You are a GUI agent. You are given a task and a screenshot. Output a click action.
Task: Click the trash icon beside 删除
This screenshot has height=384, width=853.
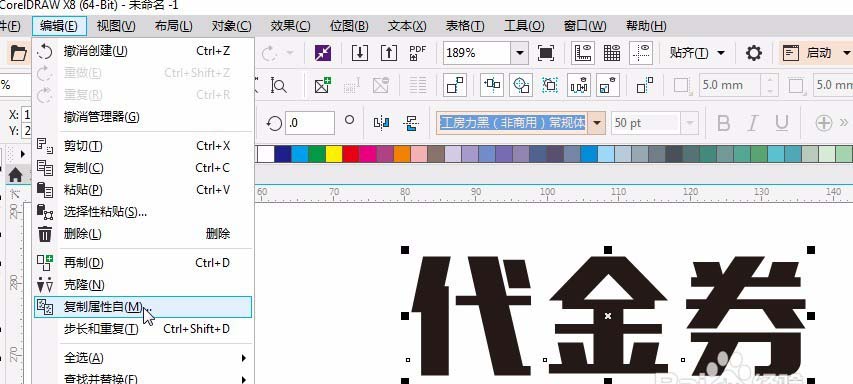pos(45,234)
